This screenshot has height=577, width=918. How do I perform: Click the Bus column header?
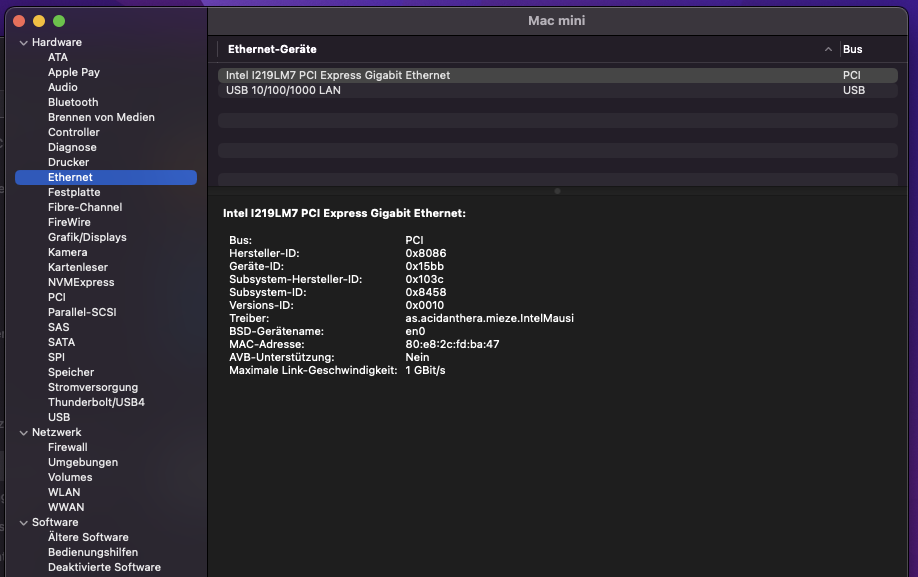click(852, 49)
